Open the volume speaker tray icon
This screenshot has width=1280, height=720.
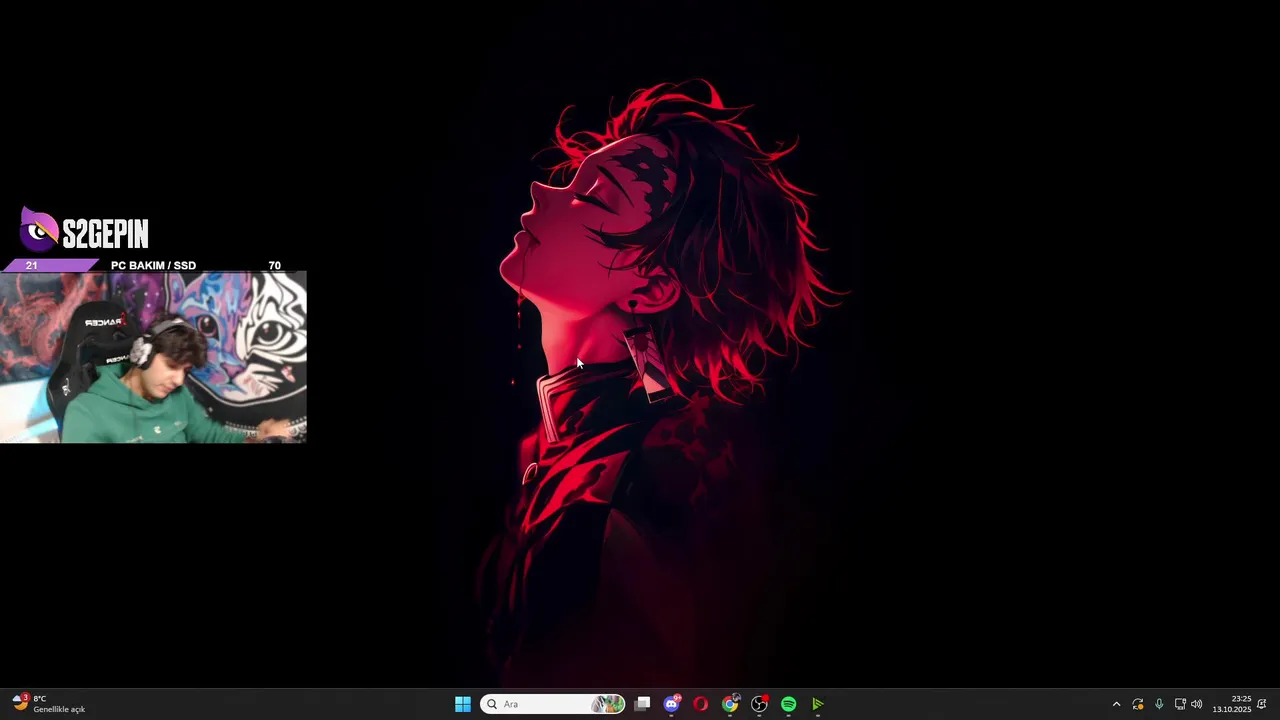point(1197,704)
